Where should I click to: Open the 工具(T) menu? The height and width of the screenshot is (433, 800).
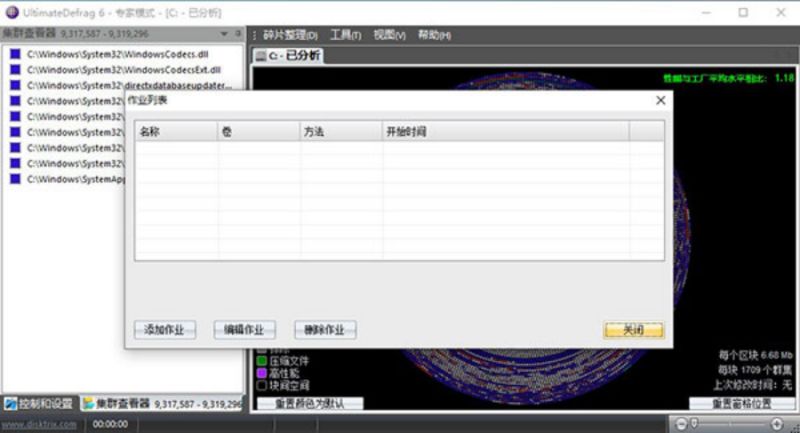pyautogui.click(x=345, y=35)
